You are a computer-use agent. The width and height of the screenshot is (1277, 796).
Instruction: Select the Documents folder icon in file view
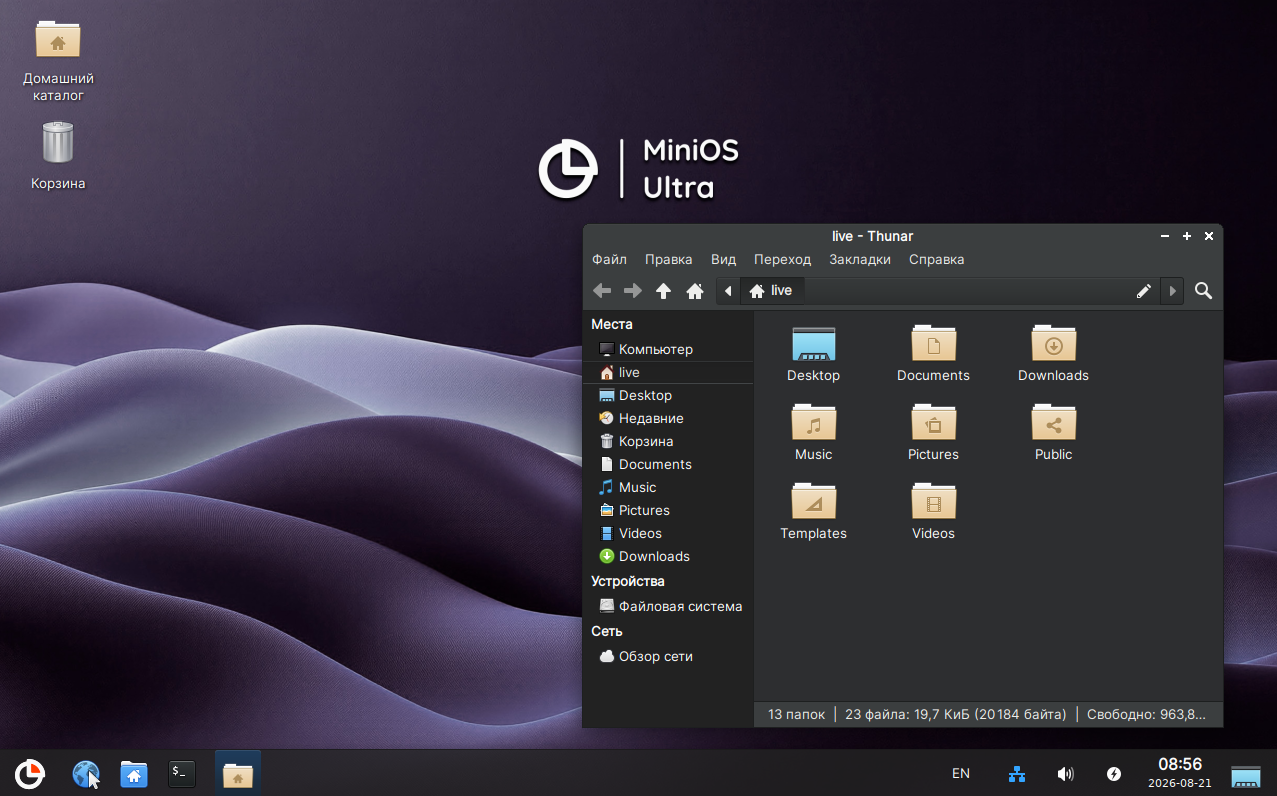(933, 343)
